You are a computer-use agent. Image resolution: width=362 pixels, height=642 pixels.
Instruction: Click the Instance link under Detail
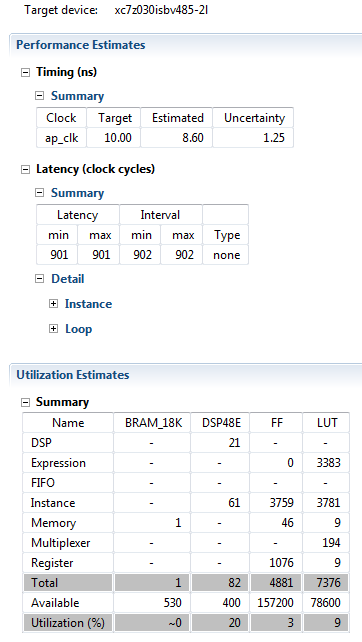point(88,304)
